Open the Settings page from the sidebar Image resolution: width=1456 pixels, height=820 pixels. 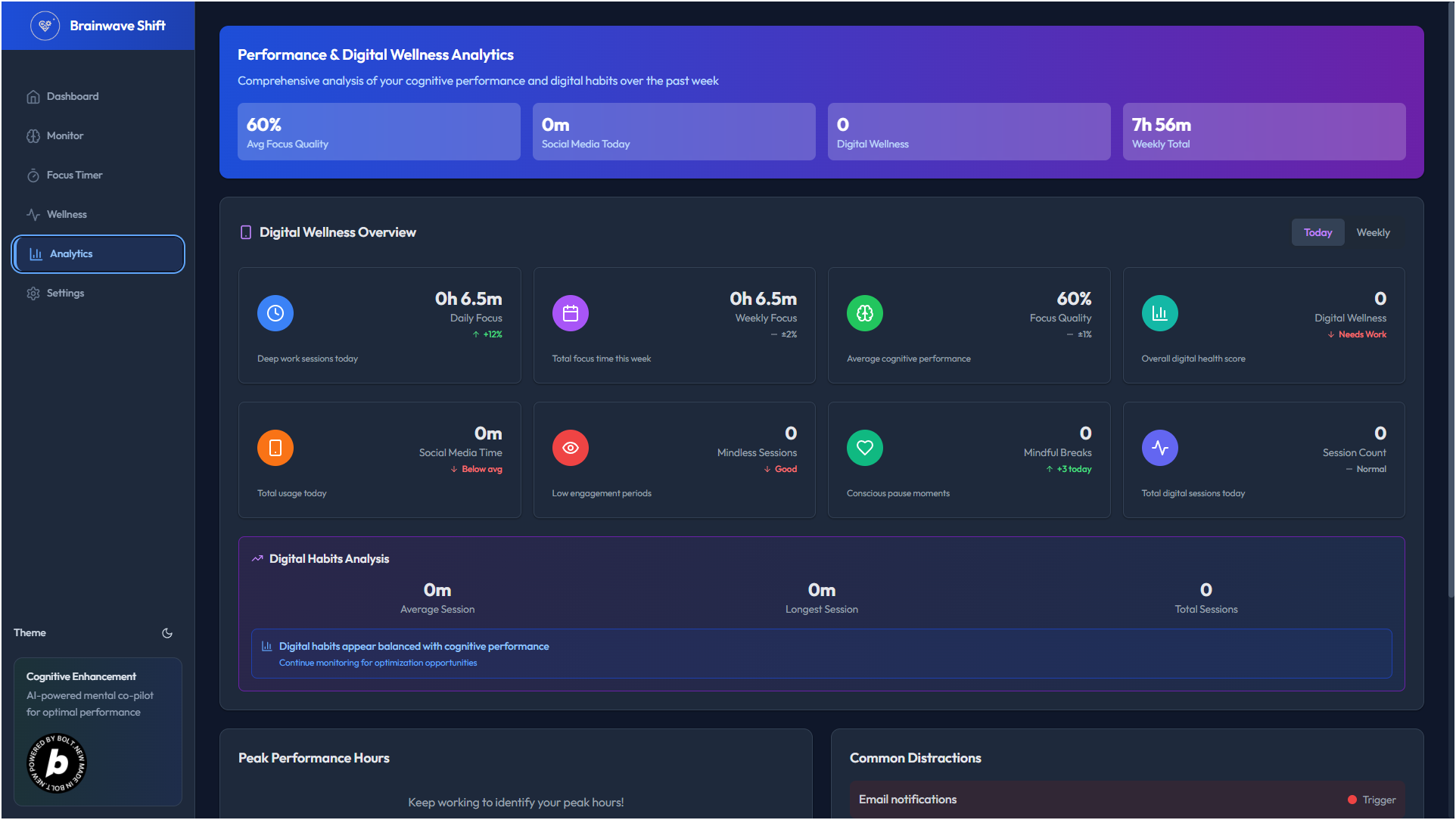click(x=65, y=294)
